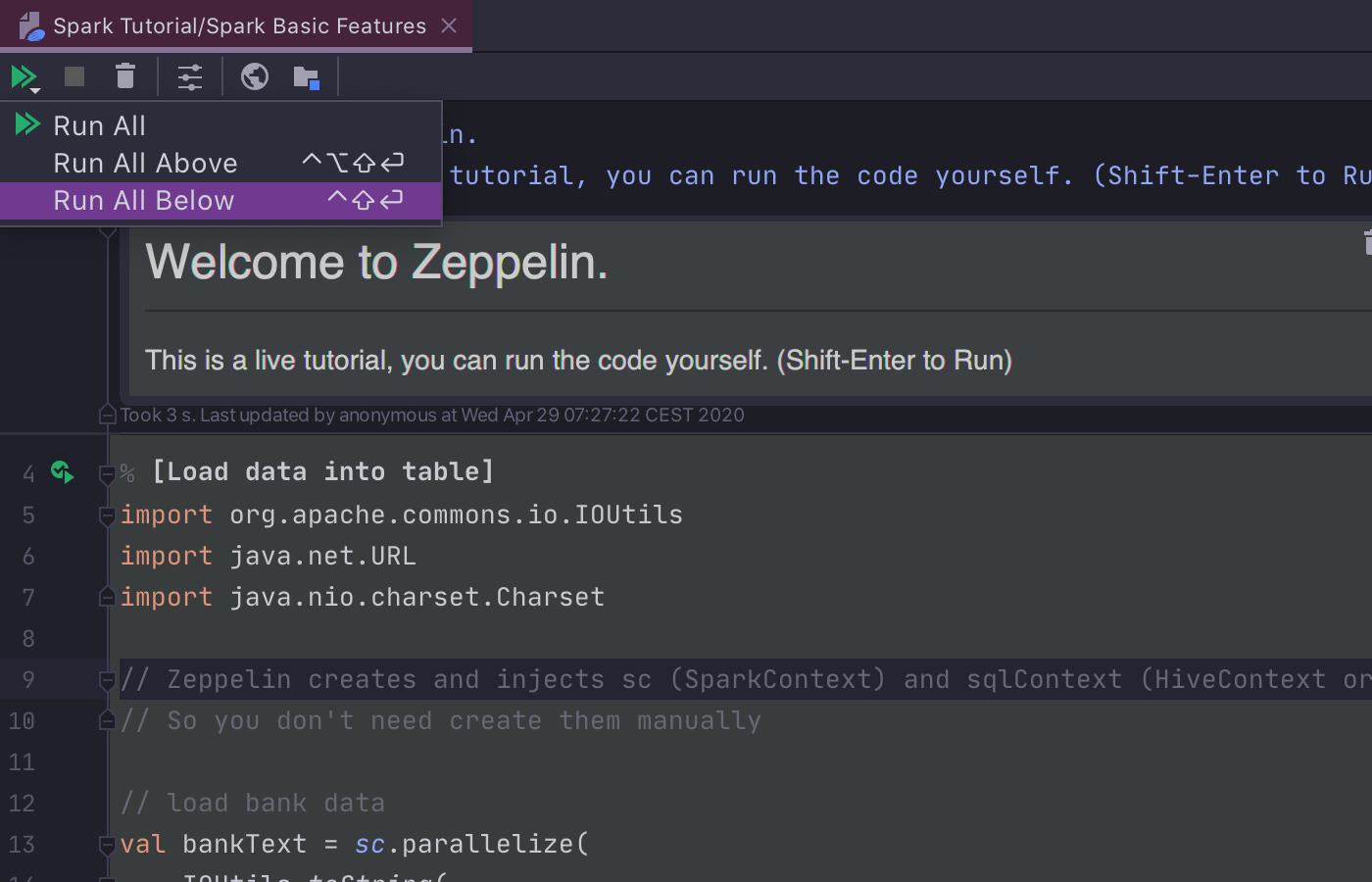The width and height of the screenshot is (1372, 882).
Task: Click the globe Open in Browser icon
Action: (255, 76)
